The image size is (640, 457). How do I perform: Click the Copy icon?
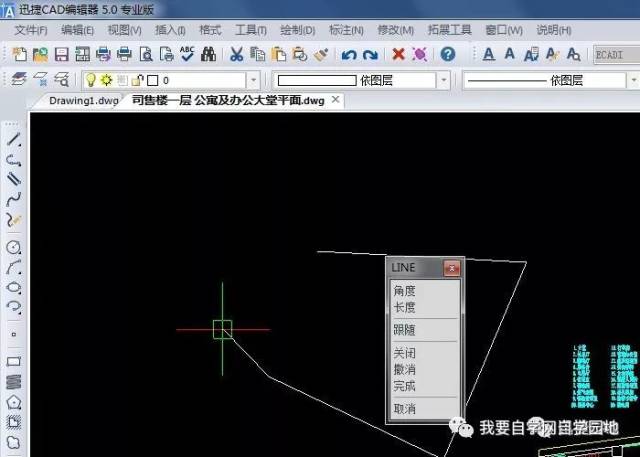point(257,54)
